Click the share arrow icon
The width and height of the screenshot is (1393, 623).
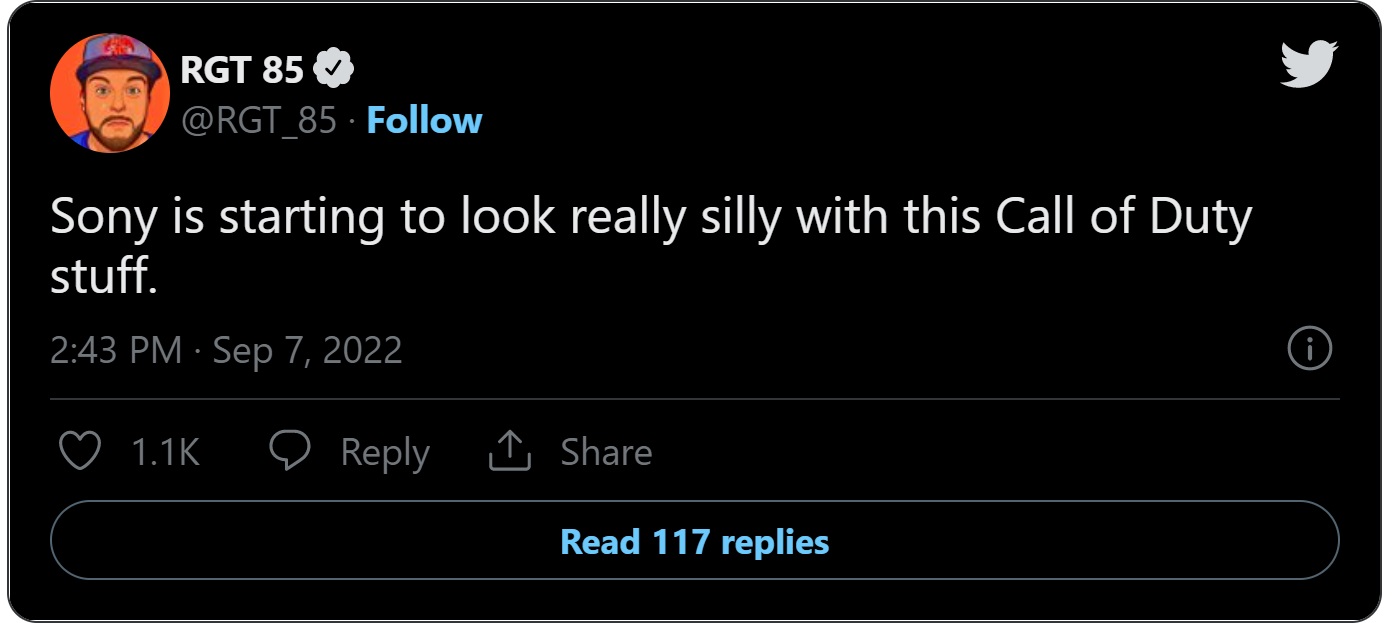(509, 452)
